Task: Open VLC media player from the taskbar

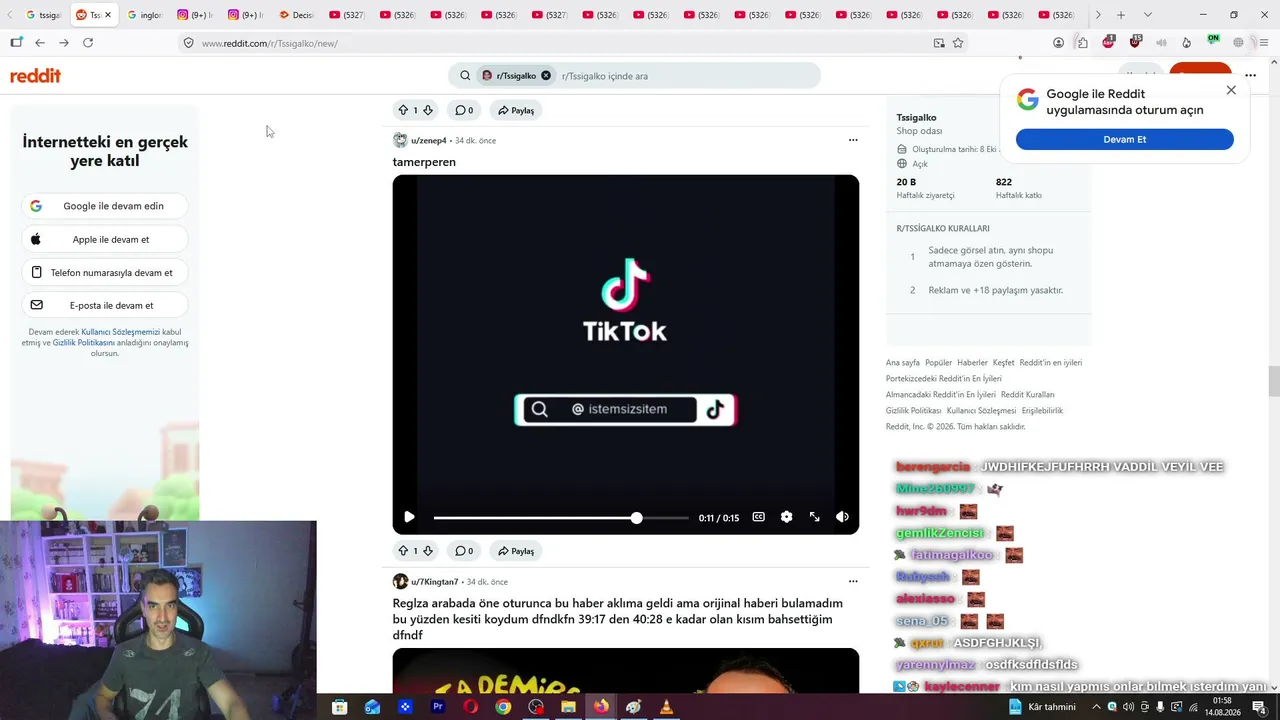Action: click(666, 707)
